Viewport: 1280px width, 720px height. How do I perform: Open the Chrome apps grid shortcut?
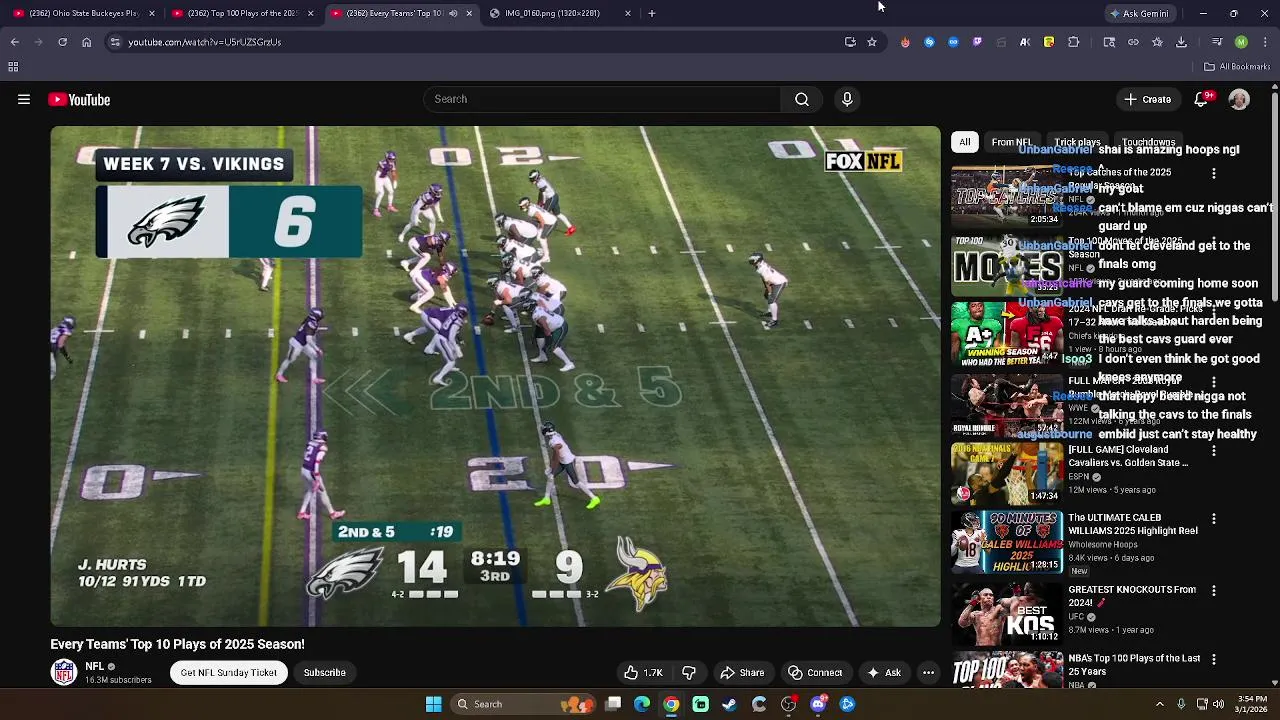coord(13,67)
